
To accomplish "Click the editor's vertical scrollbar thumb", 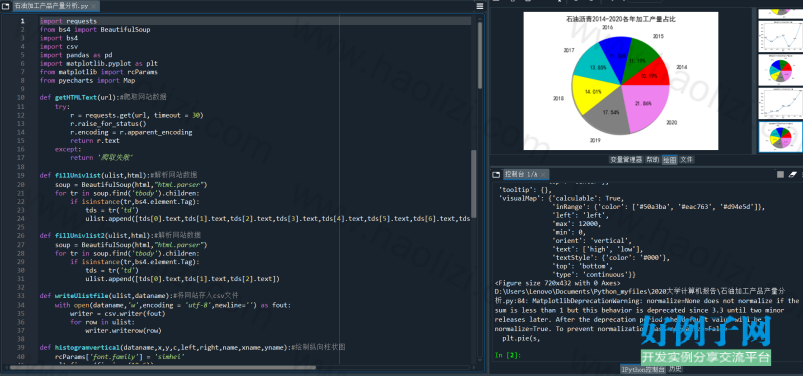I will point(480,54).
